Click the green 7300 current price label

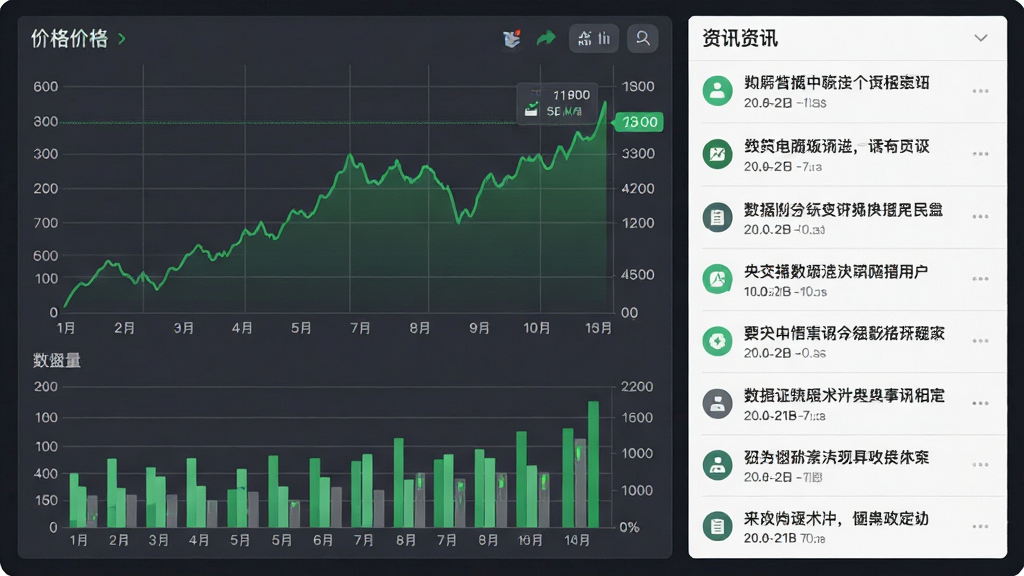639,122
